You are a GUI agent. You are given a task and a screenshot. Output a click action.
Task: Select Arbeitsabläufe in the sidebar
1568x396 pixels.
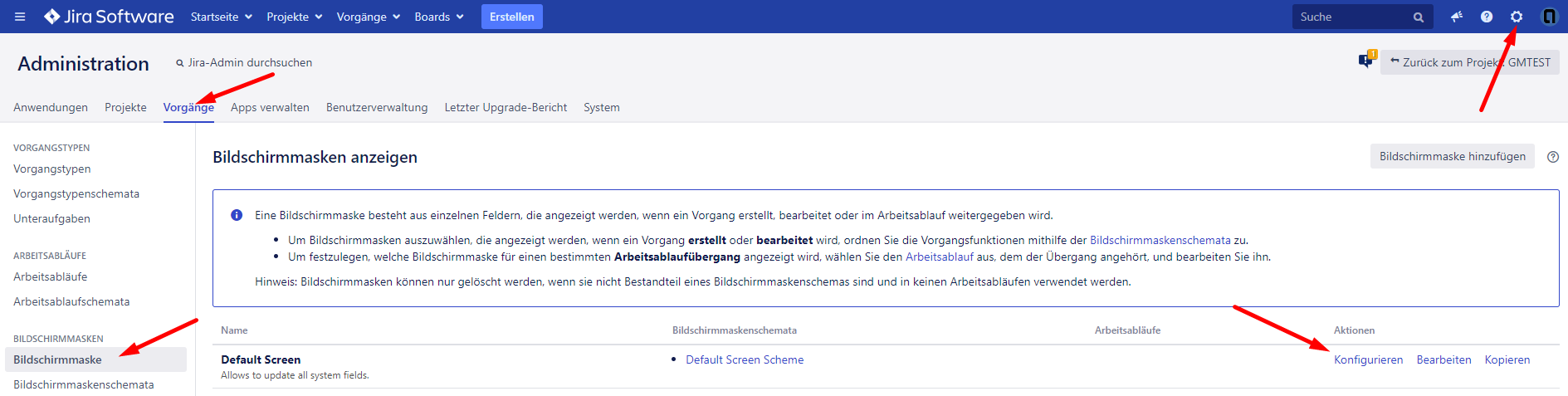[50, 276]
